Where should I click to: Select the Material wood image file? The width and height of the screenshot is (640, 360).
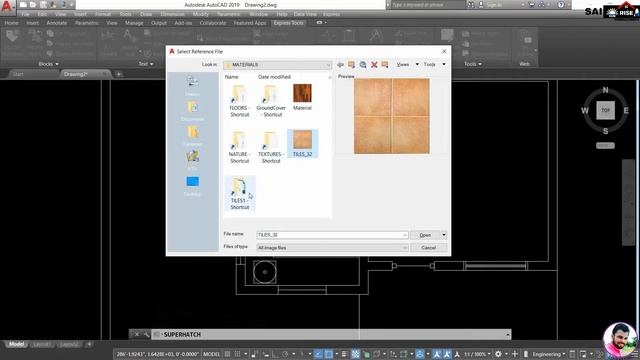[x=302, y=97]
